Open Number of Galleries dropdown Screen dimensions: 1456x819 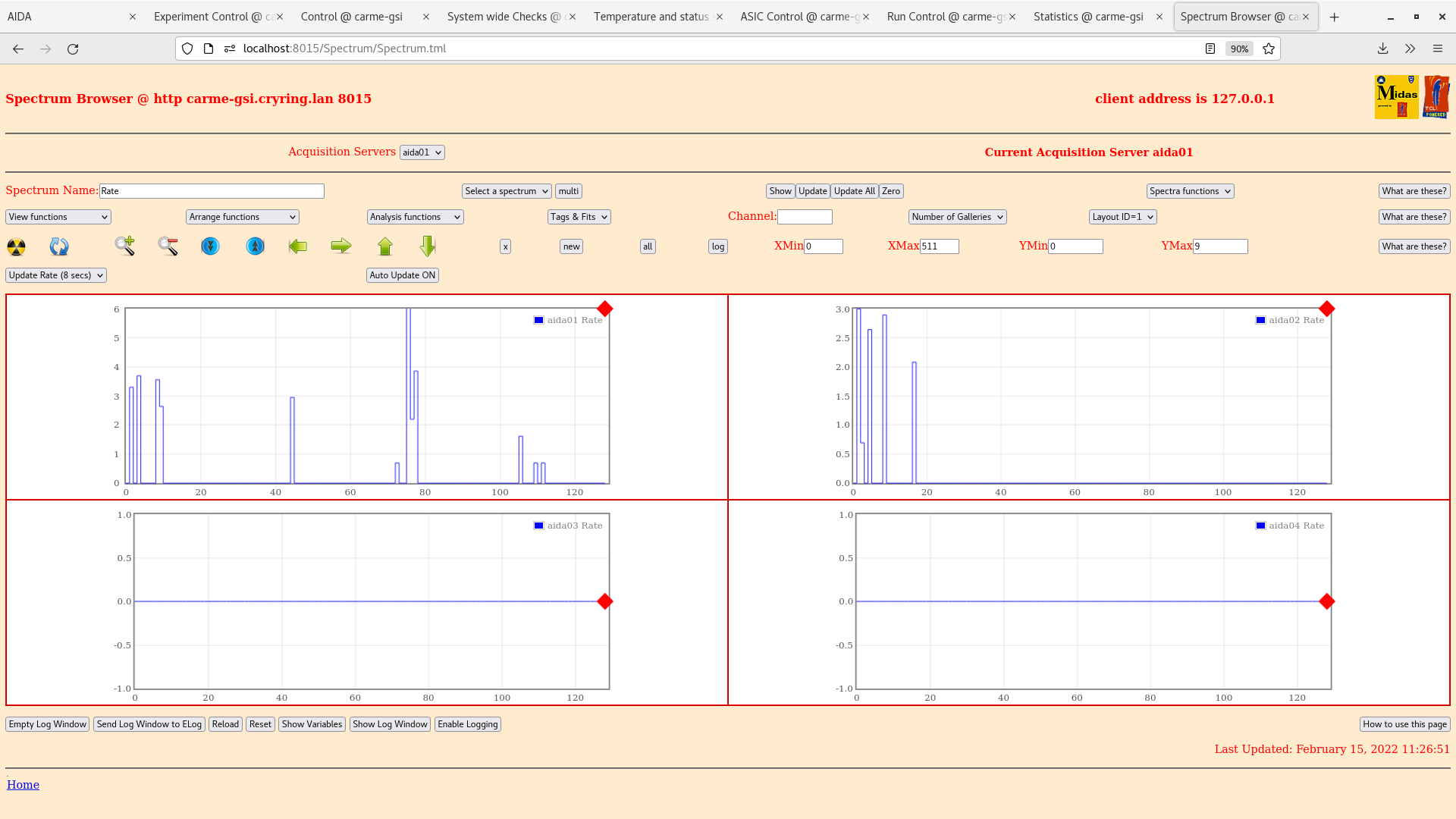(x=958, y=217)
